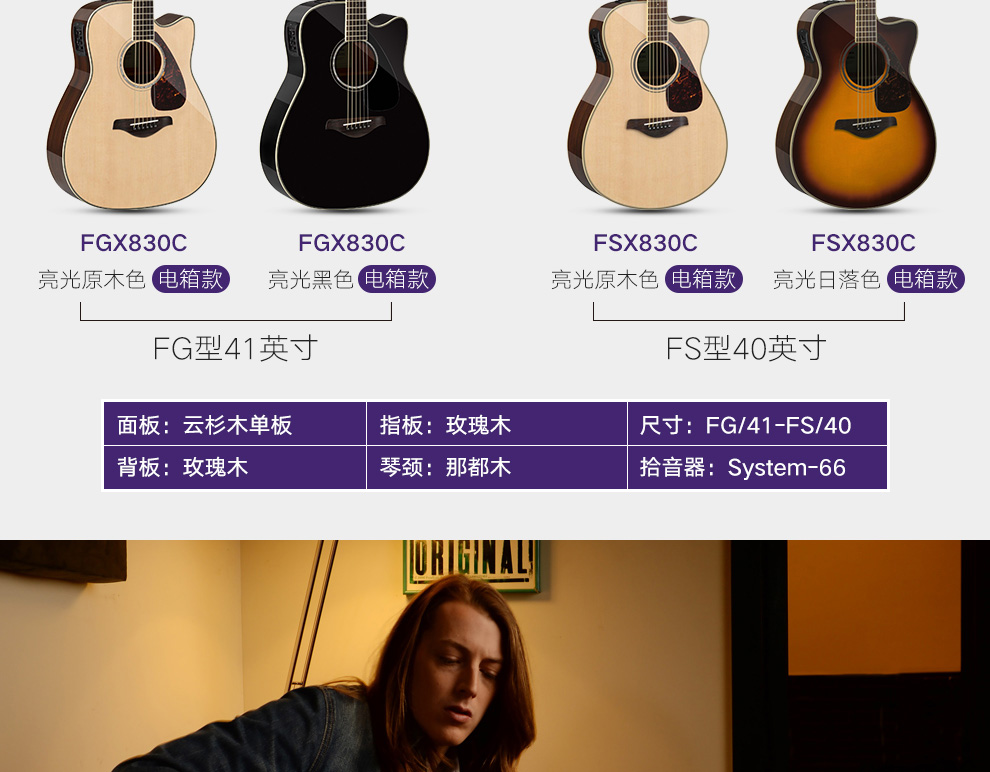Click the sunburst FSX830C guitar image
The height and width of the screenshot is (772, 990).
tap(857, 105)
